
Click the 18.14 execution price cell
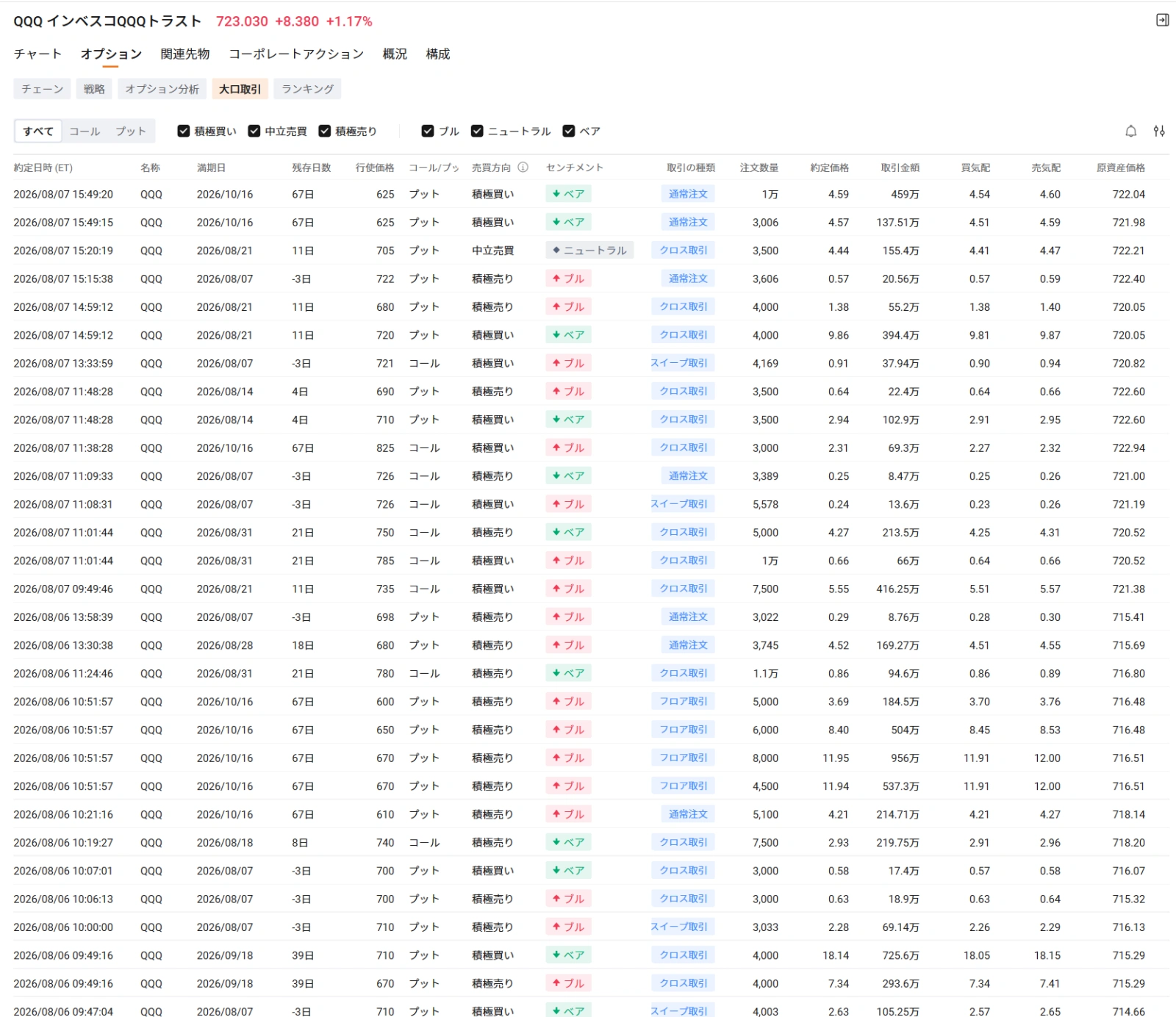836,955
